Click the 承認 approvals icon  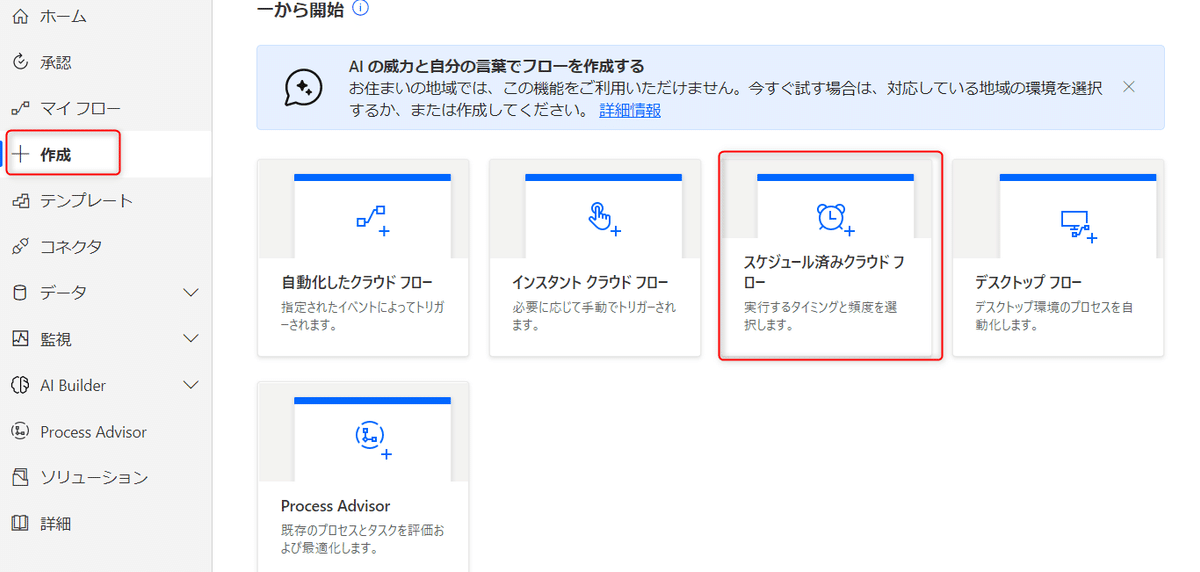[x=20, y=63]
